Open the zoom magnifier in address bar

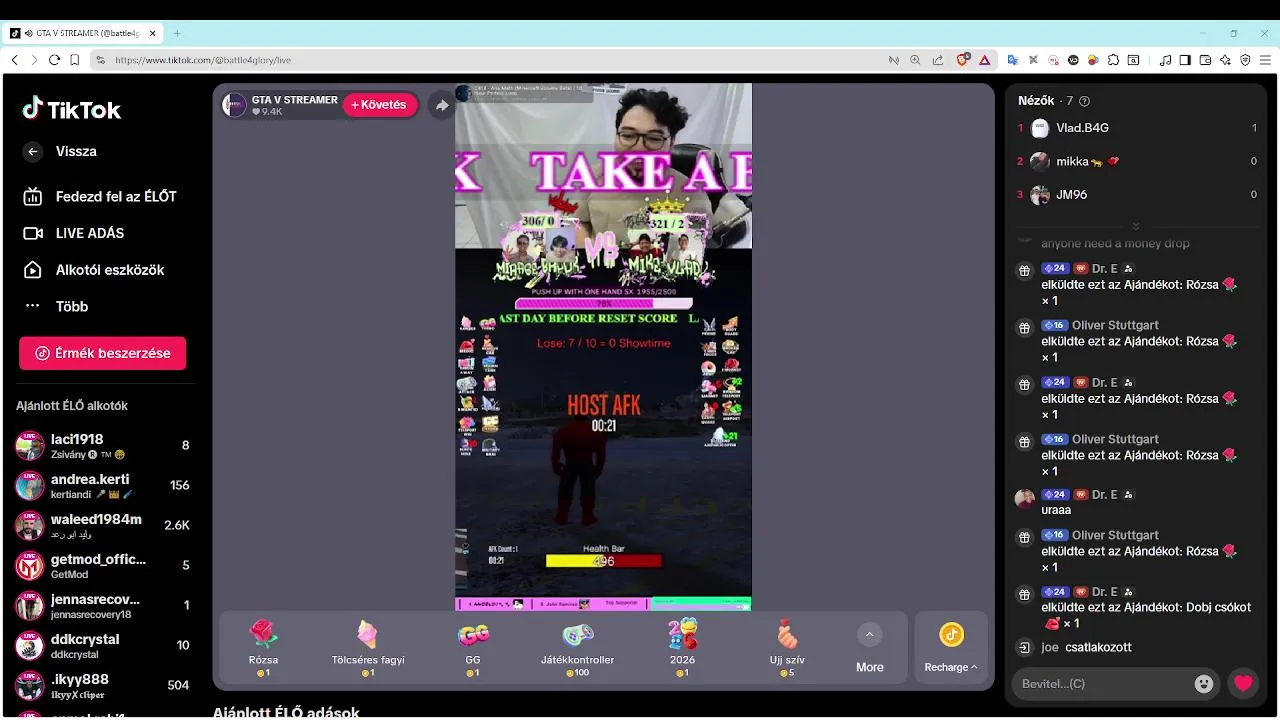(915, 60)
